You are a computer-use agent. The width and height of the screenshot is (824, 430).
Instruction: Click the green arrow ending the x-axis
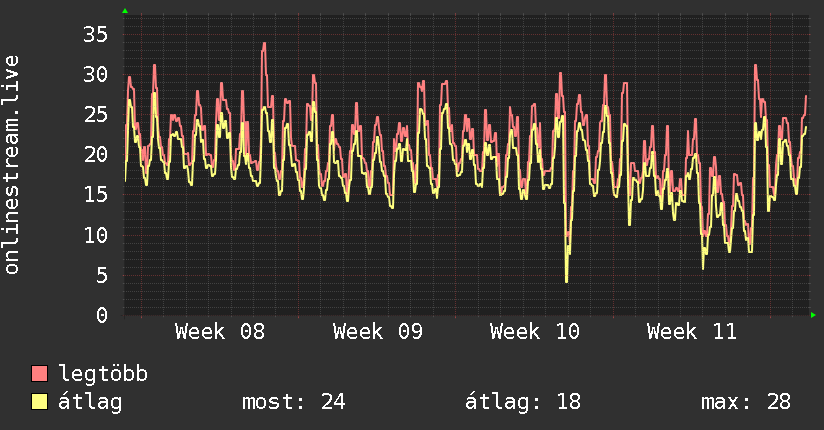[x=813, y=315]
